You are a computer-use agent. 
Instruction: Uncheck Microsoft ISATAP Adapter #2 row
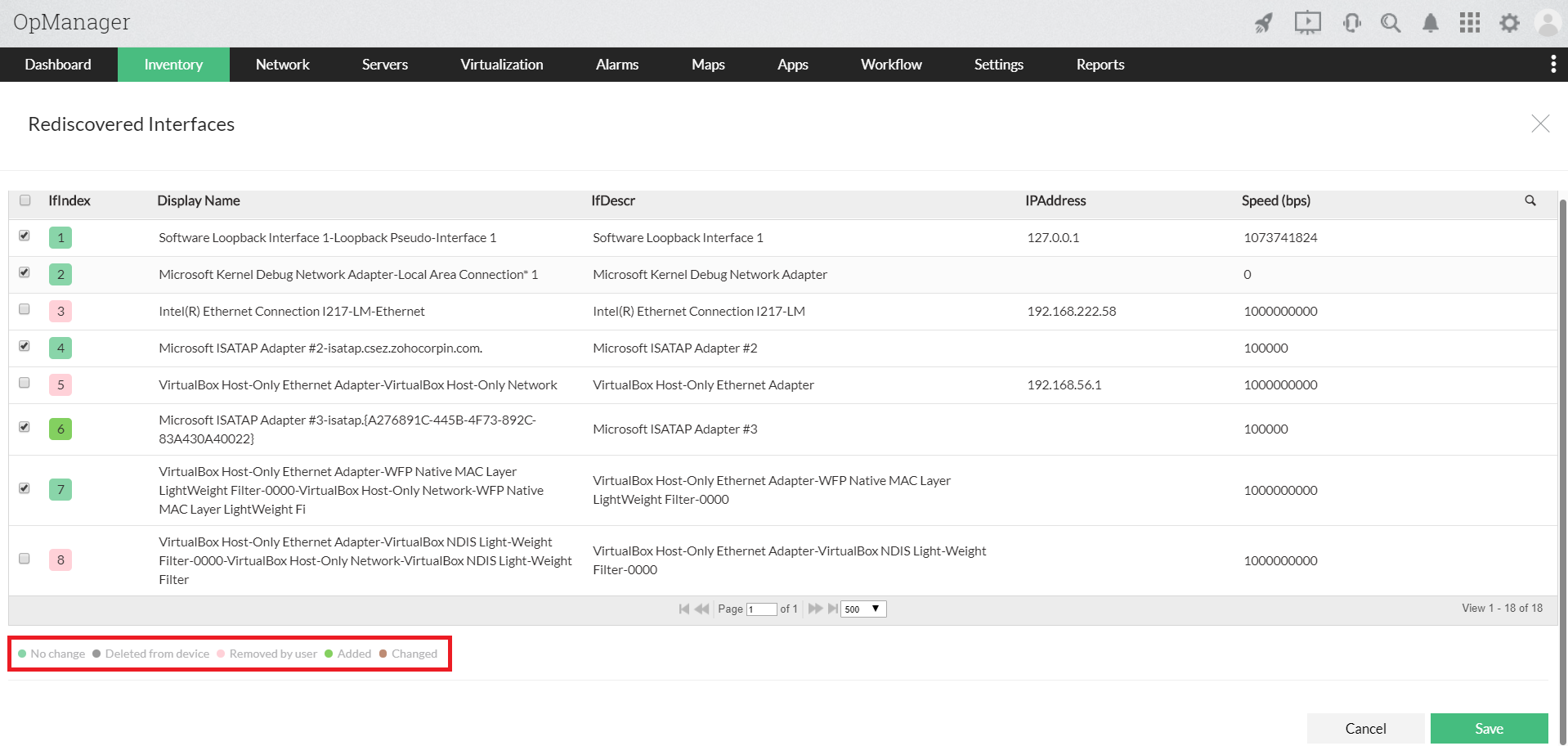point(25,346)
